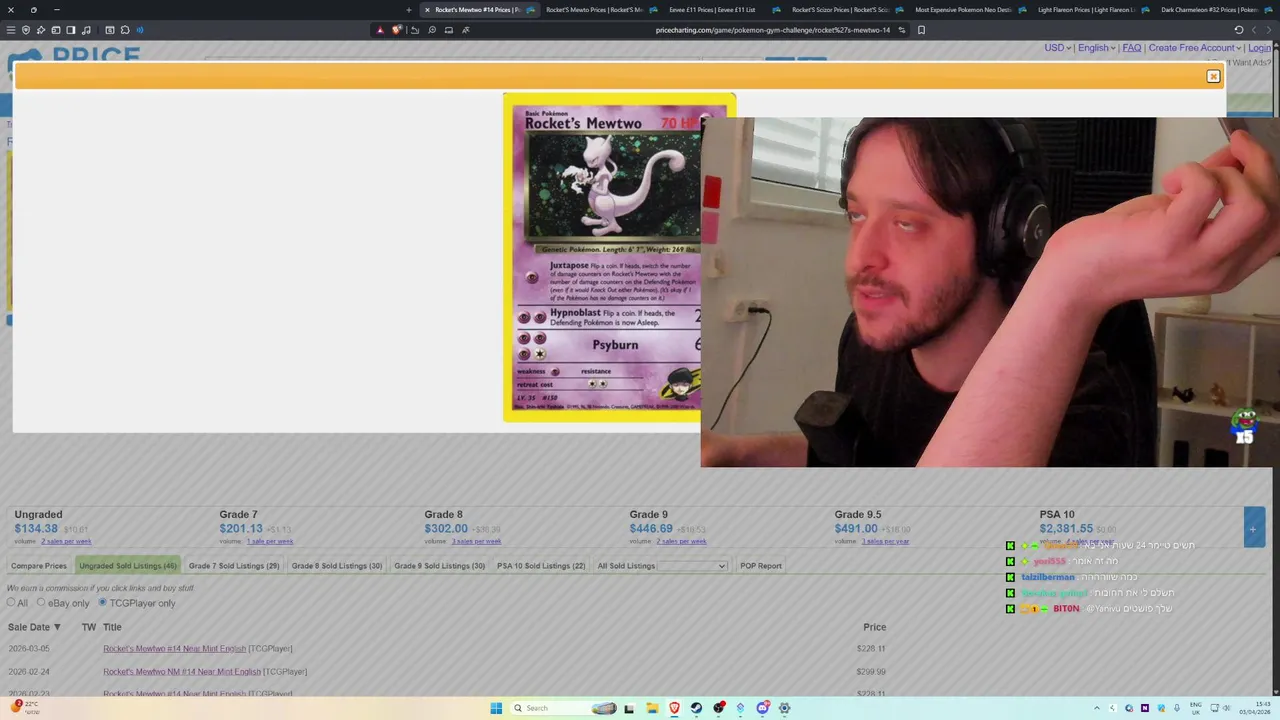
Task: Close the Rocket's Mewtwo #14 tab
Action: 428,10
